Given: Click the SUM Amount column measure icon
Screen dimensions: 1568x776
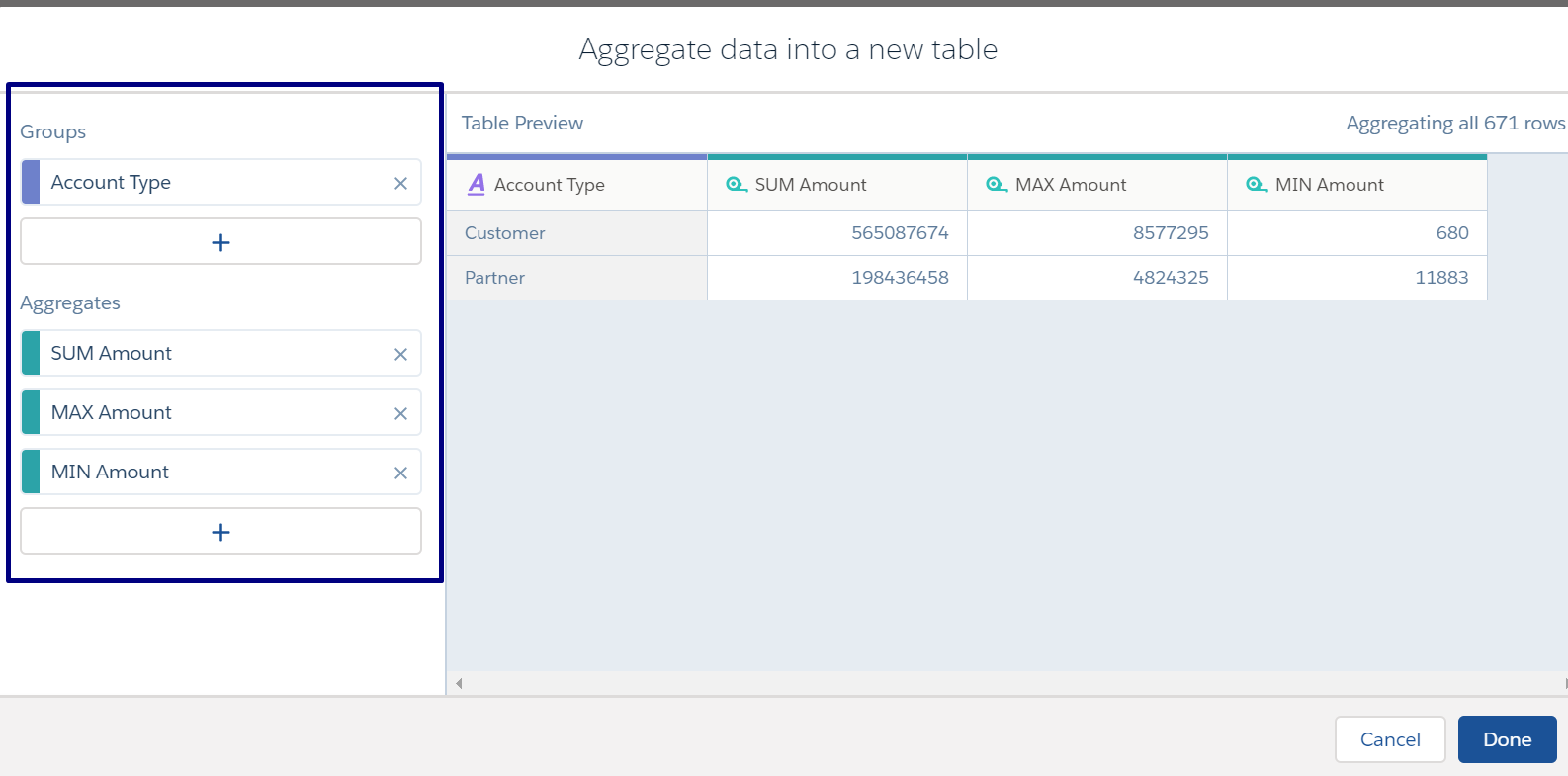Looking at the screenshot, I should click(x=736, y=185).
